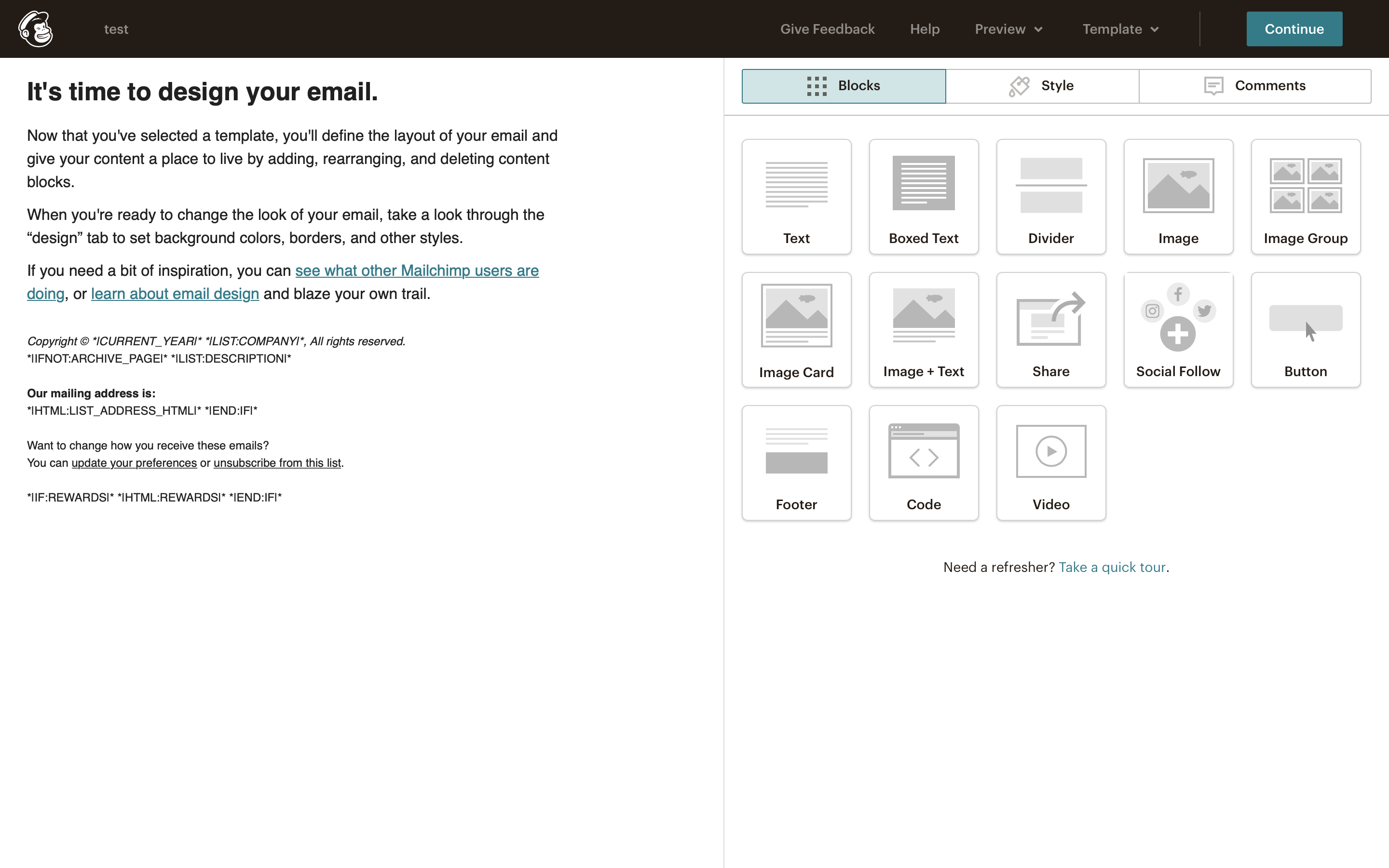Insert a Button block
Image resolution: width=1389 pixels, height=868 pixels.
1306,329
